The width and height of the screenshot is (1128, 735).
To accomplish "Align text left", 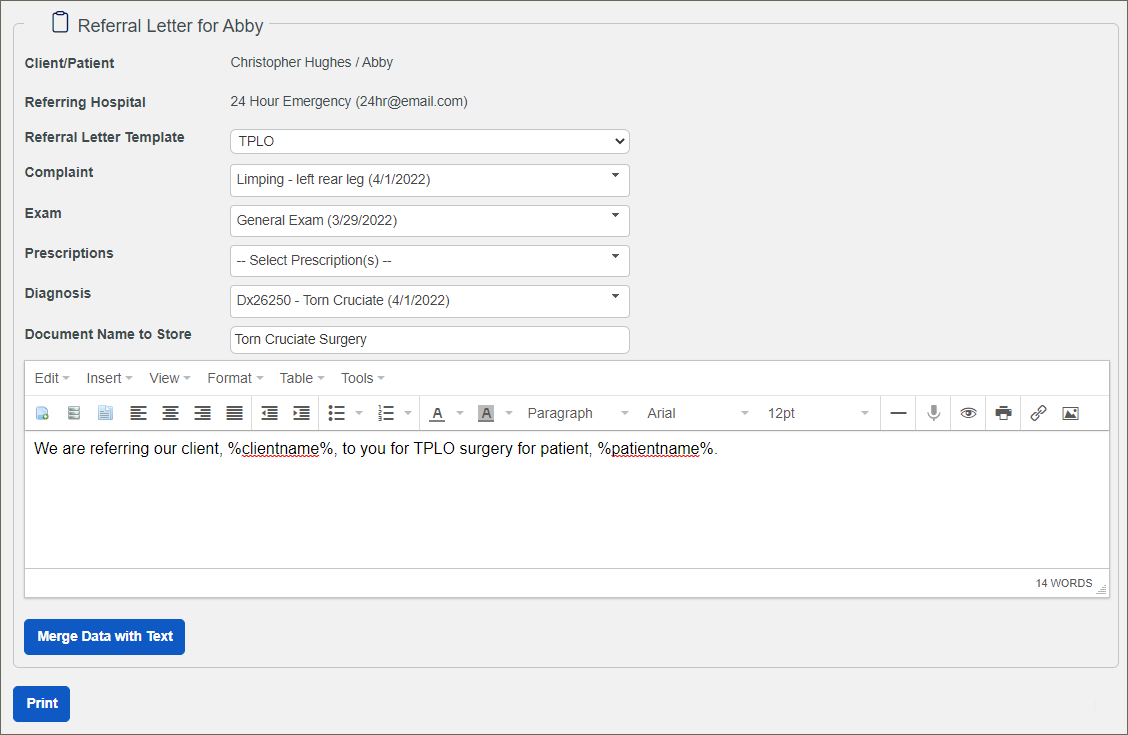I will (x=138, y=414).
